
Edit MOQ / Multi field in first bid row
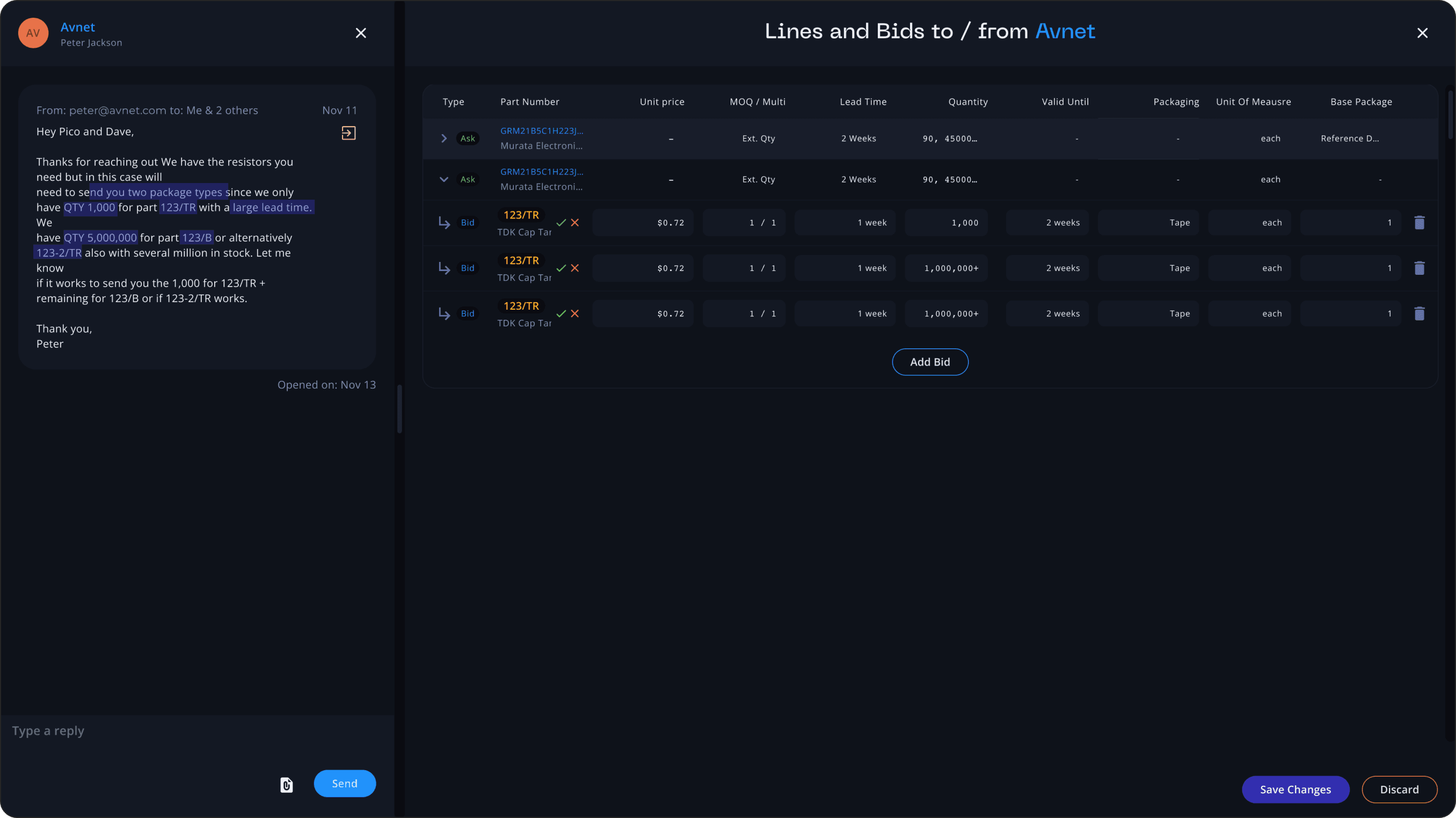744,223
